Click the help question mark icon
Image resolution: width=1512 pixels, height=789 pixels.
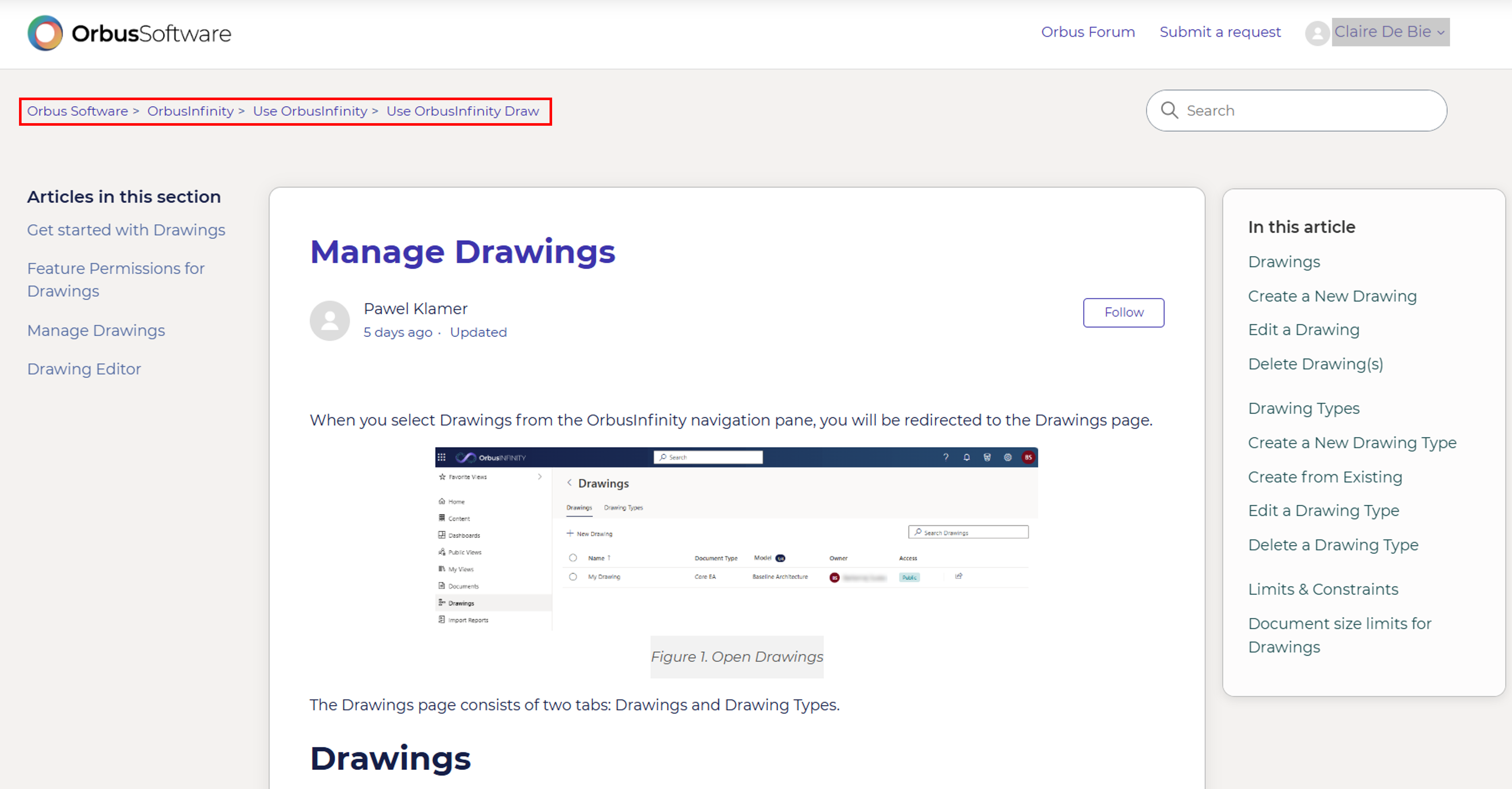pyautogui.click(x=946, y=457)
